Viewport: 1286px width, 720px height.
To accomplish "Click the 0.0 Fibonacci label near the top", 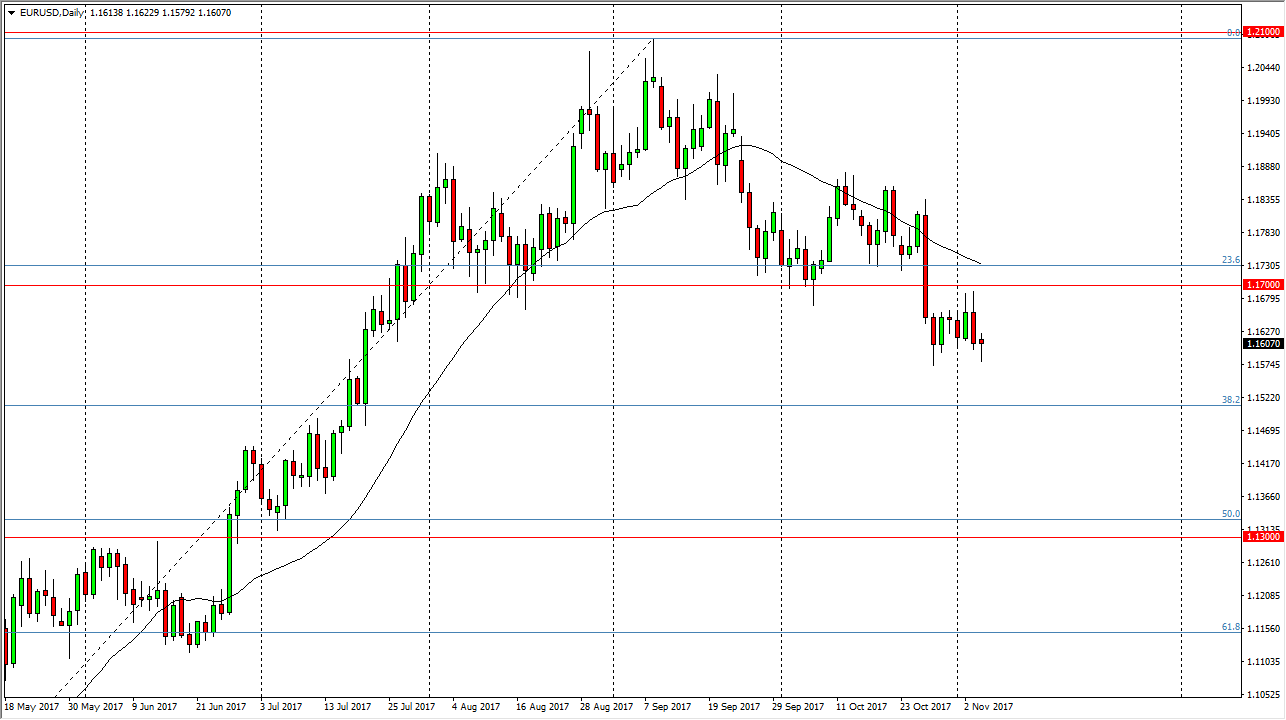I will click(1231, 32).
